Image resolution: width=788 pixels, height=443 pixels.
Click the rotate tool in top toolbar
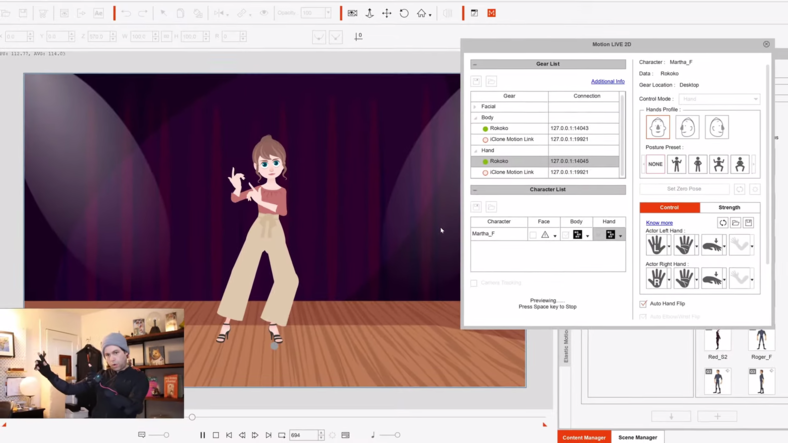[404, 13]
